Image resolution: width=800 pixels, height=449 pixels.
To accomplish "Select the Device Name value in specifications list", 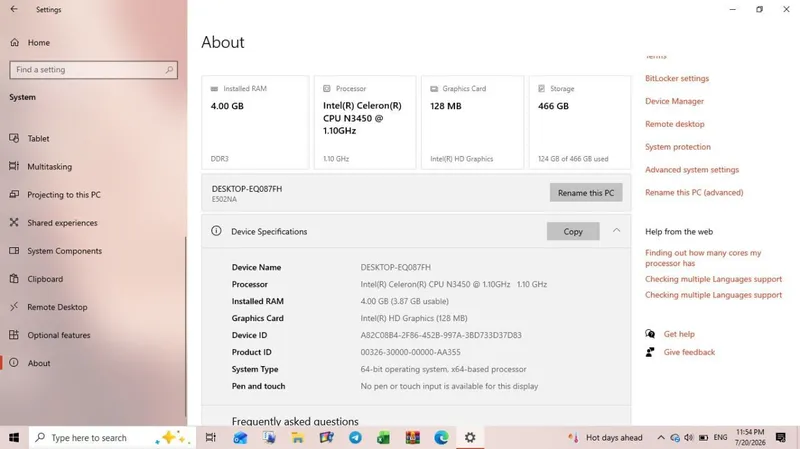I will pyautogui.click(x=395, y=267).
